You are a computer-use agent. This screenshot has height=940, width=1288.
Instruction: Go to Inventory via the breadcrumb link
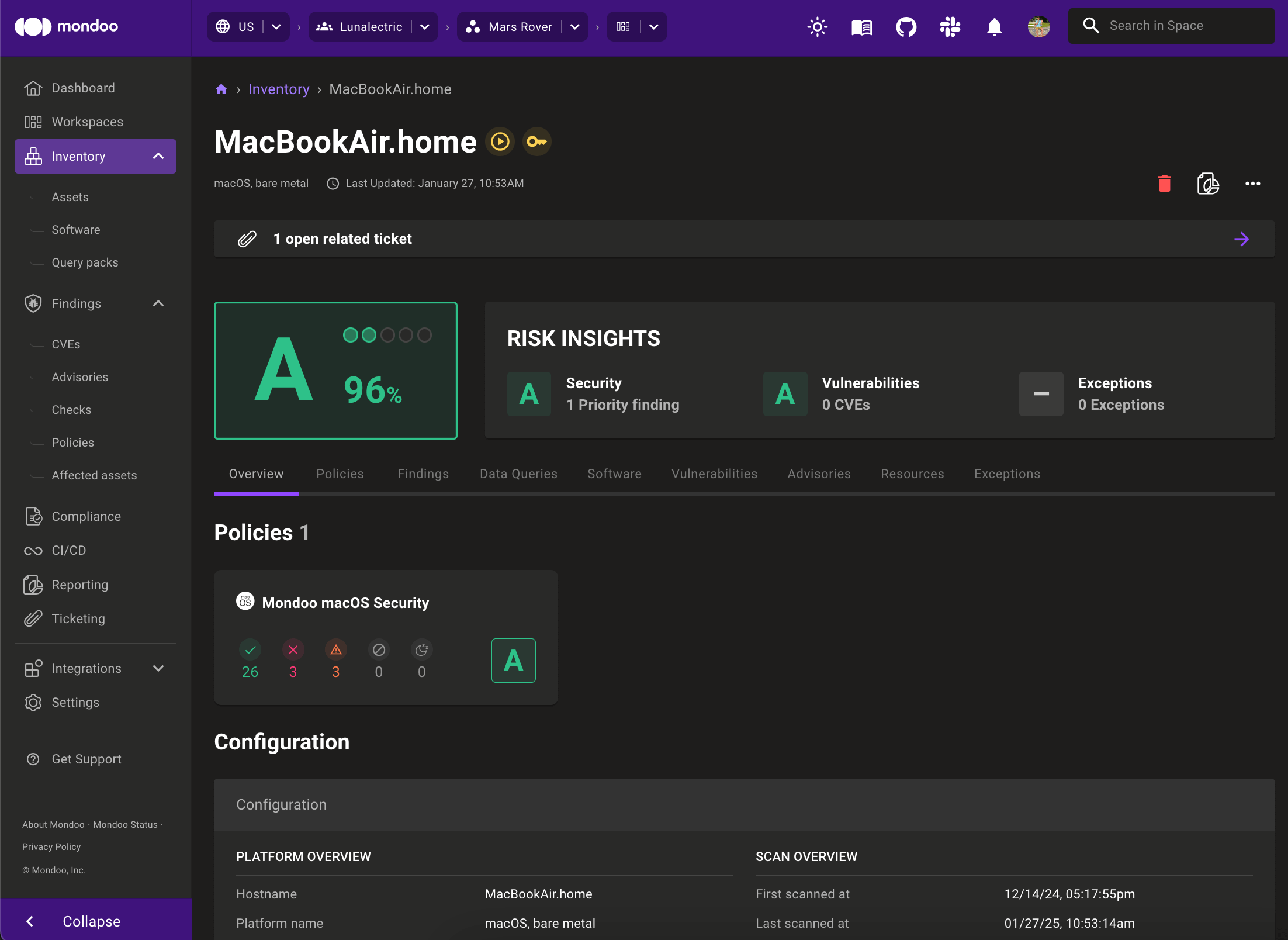[279, 89]
